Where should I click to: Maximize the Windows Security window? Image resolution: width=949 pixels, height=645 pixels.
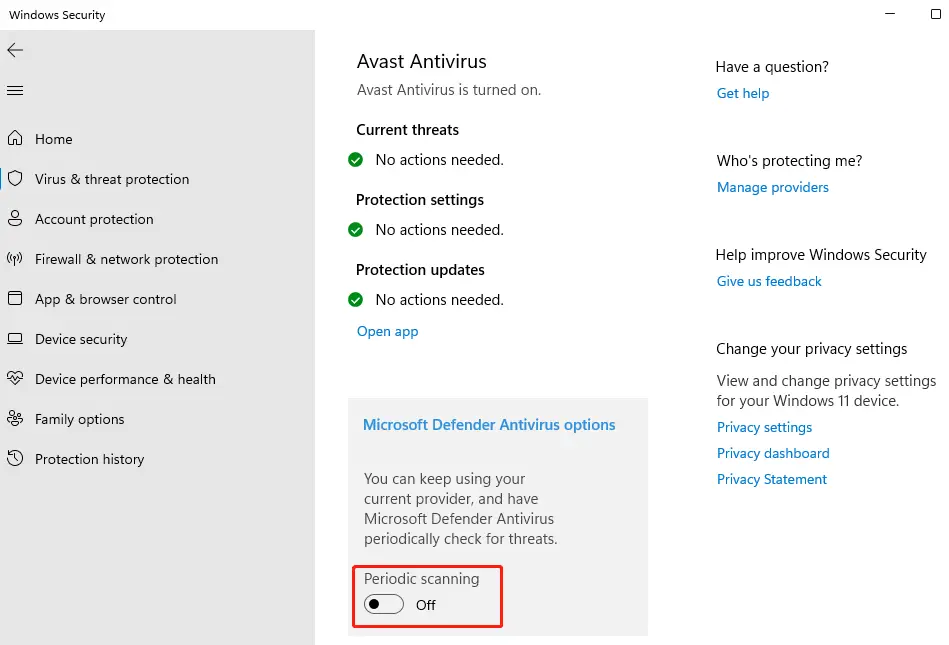tap(936, 13)
